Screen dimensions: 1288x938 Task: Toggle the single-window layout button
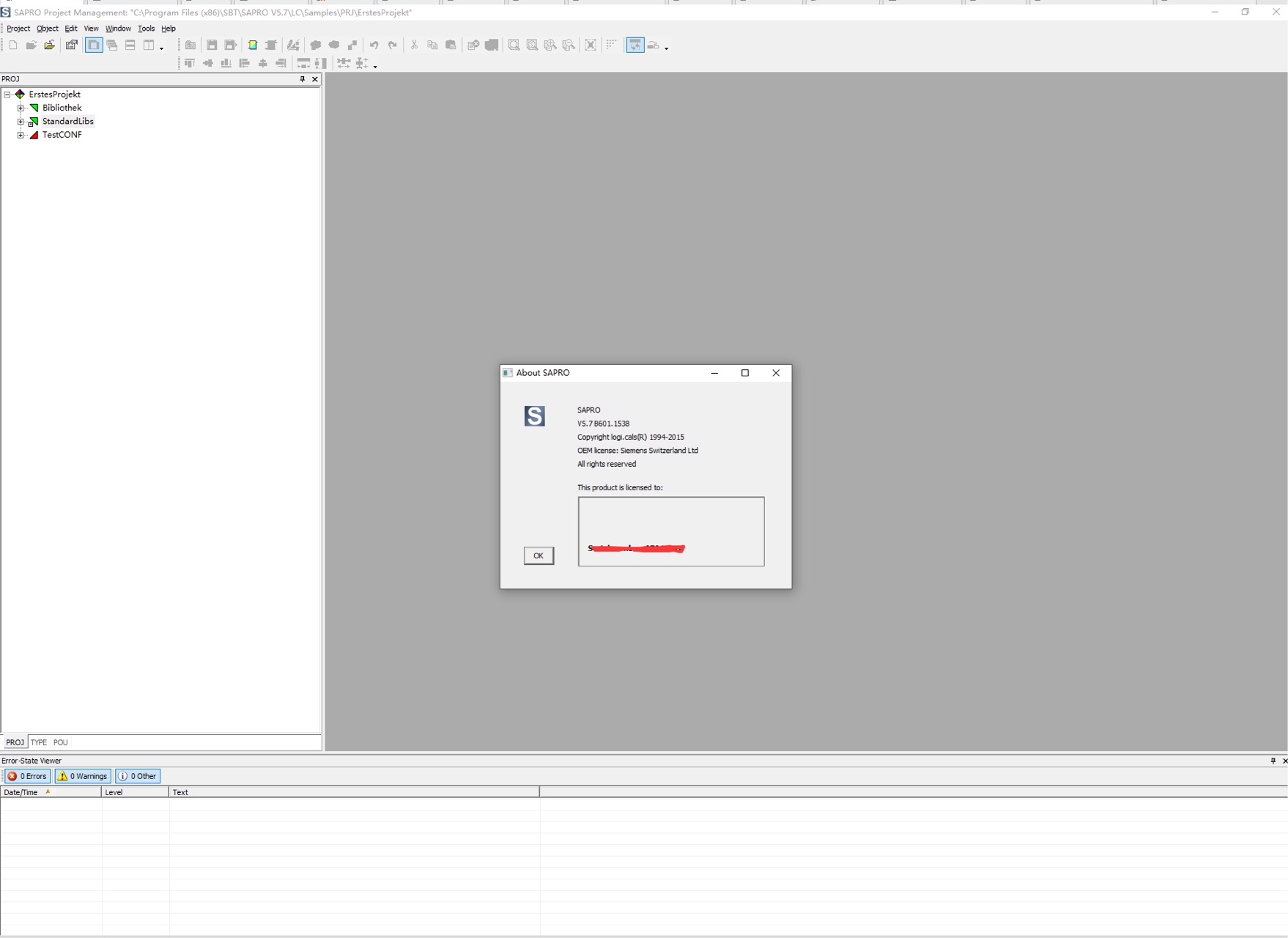(x=94, y=45)
